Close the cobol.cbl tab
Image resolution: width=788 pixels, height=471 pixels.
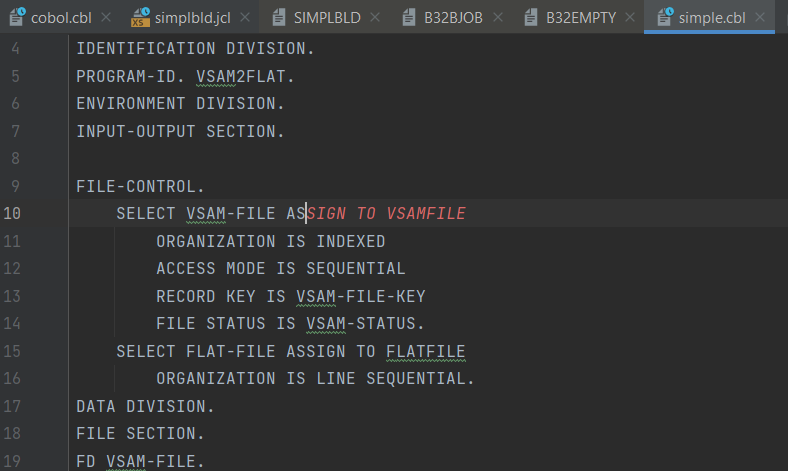[106, 17]
